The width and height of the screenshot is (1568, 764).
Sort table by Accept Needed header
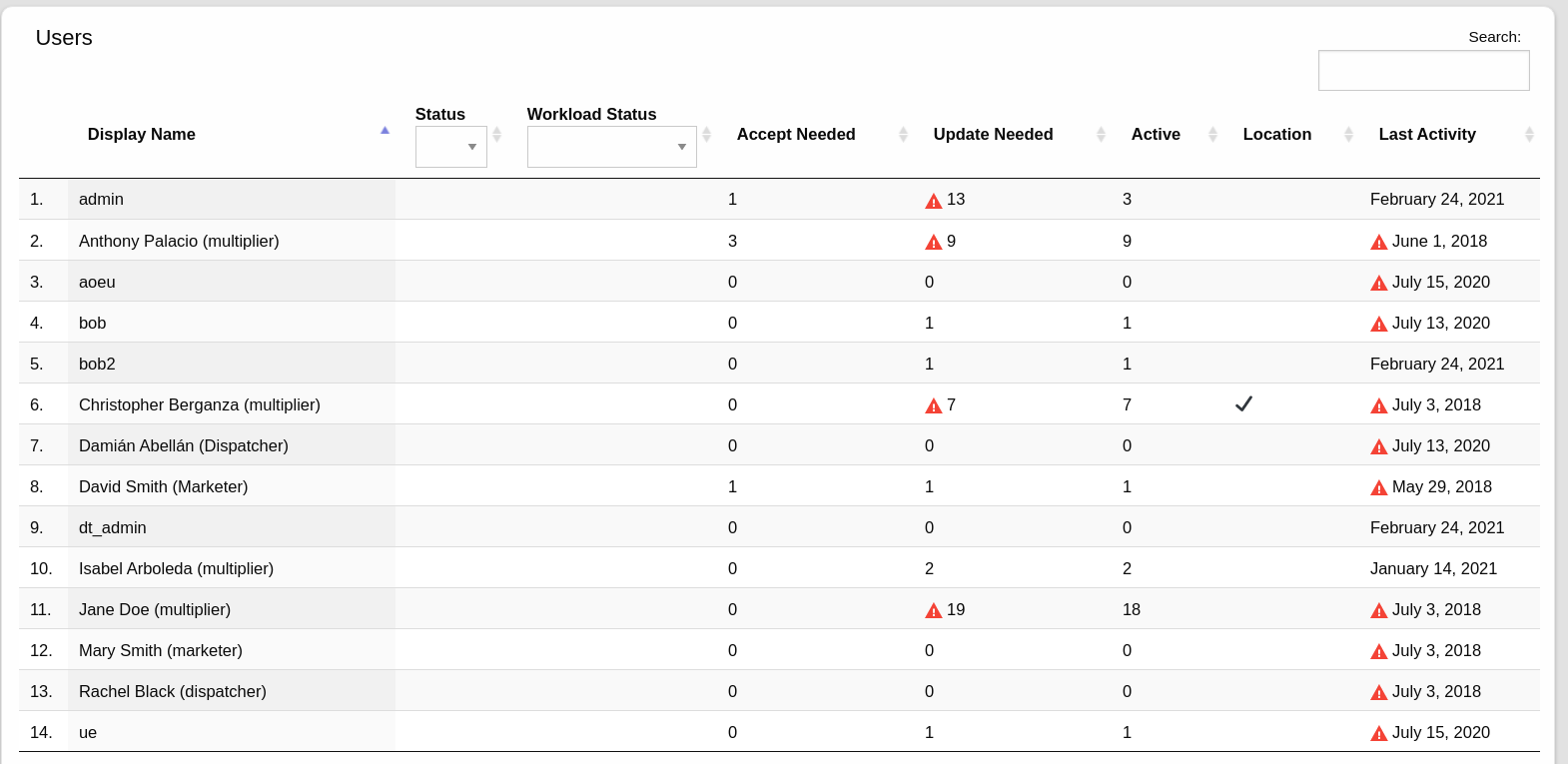(796, 134)
